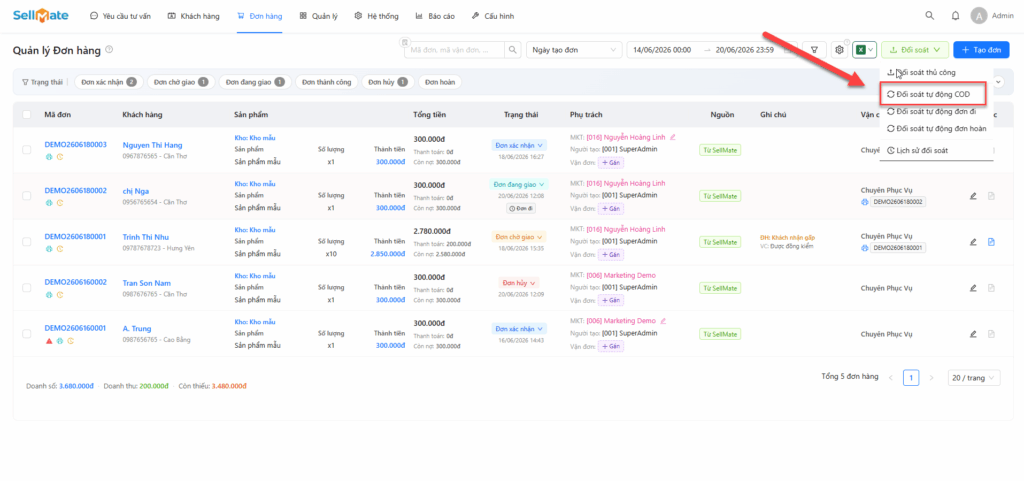Open the blue document icon for DEMO2606180001
The height and width of the screenshot is (481, 1024).
pos(991,241)
